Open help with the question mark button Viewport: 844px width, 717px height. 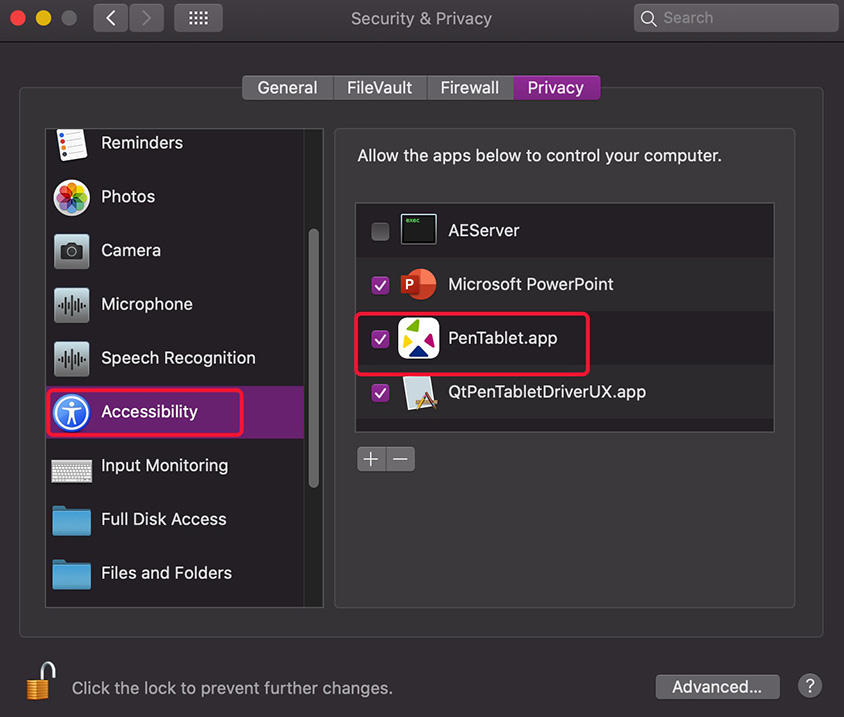pyautogui.click(x=810, y=686)
